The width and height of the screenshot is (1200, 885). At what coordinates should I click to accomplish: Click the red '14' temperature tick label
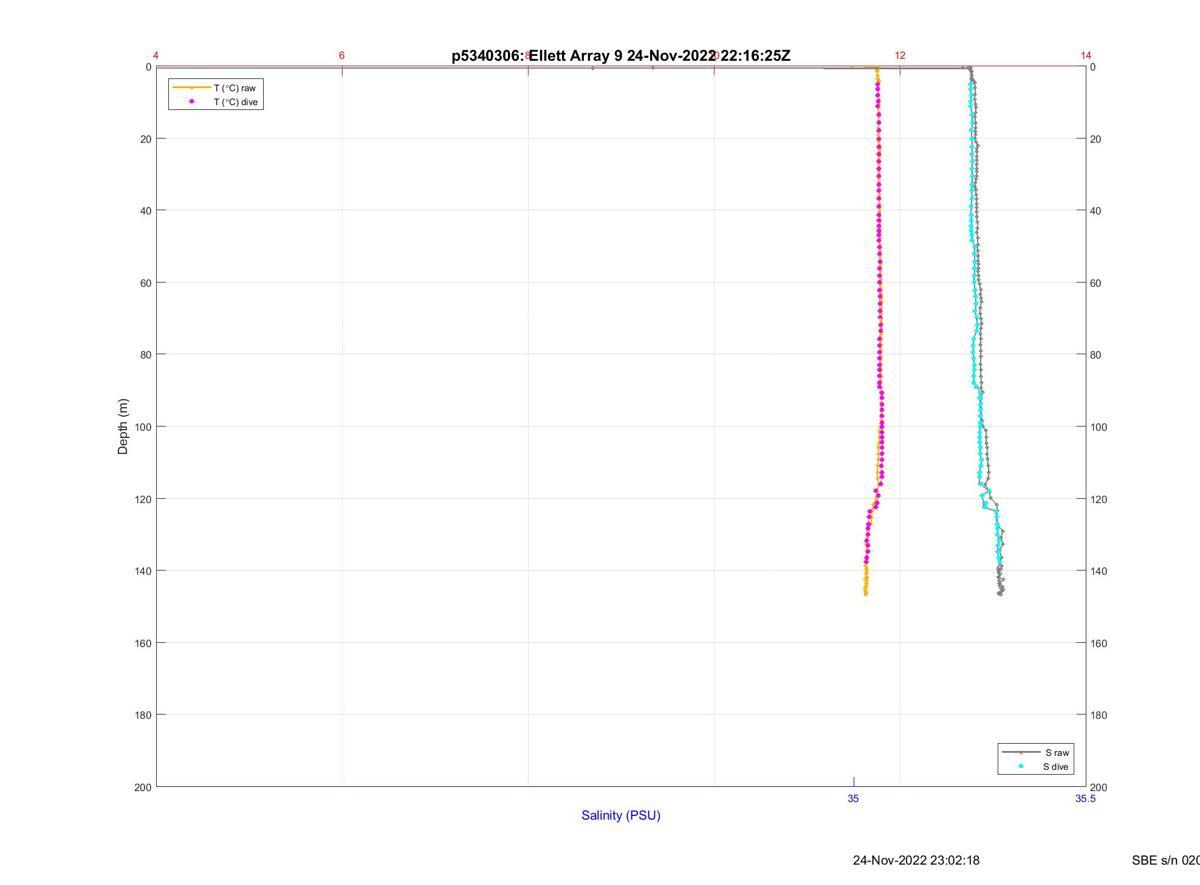1086,55
